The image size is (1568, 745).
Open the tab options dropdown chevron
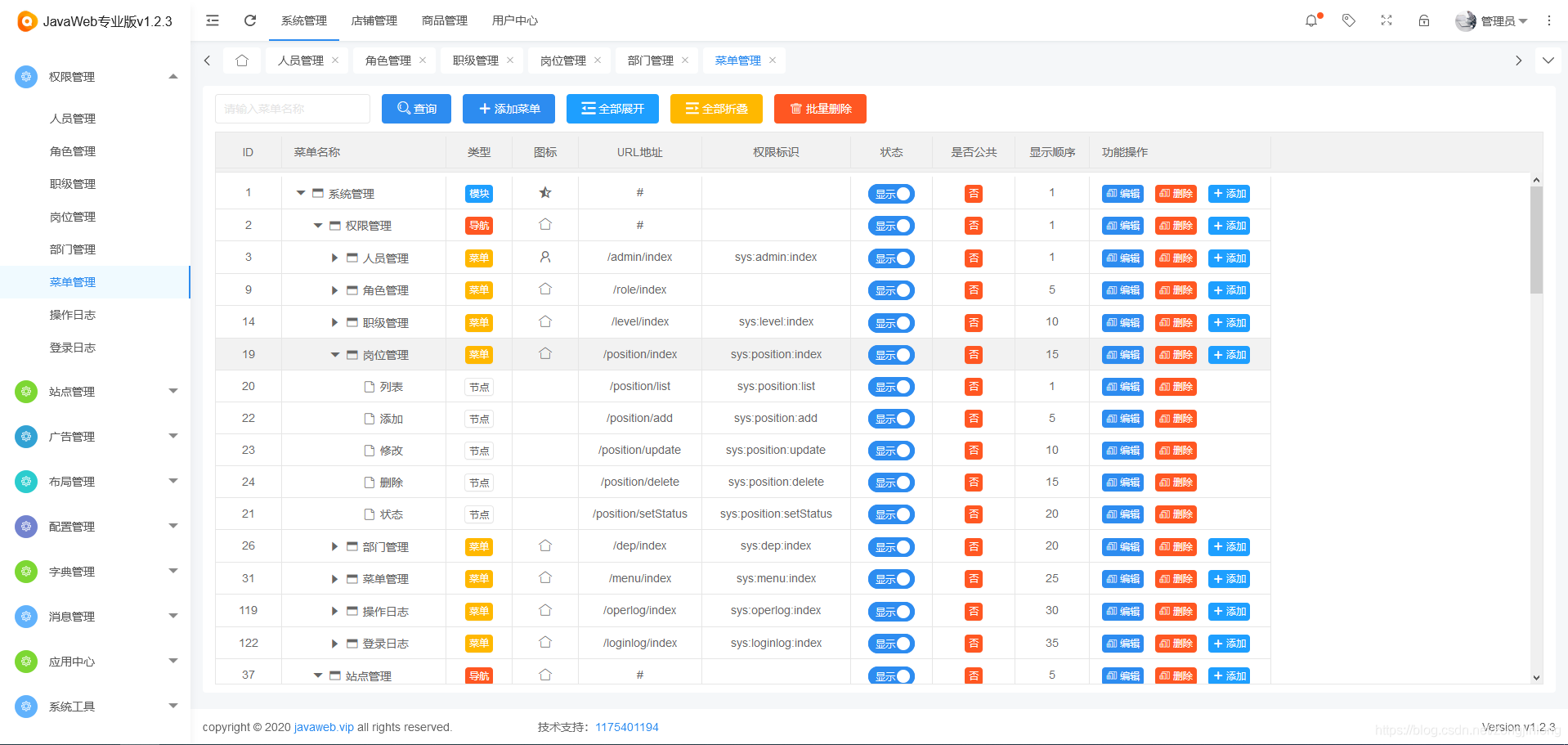1548,61
